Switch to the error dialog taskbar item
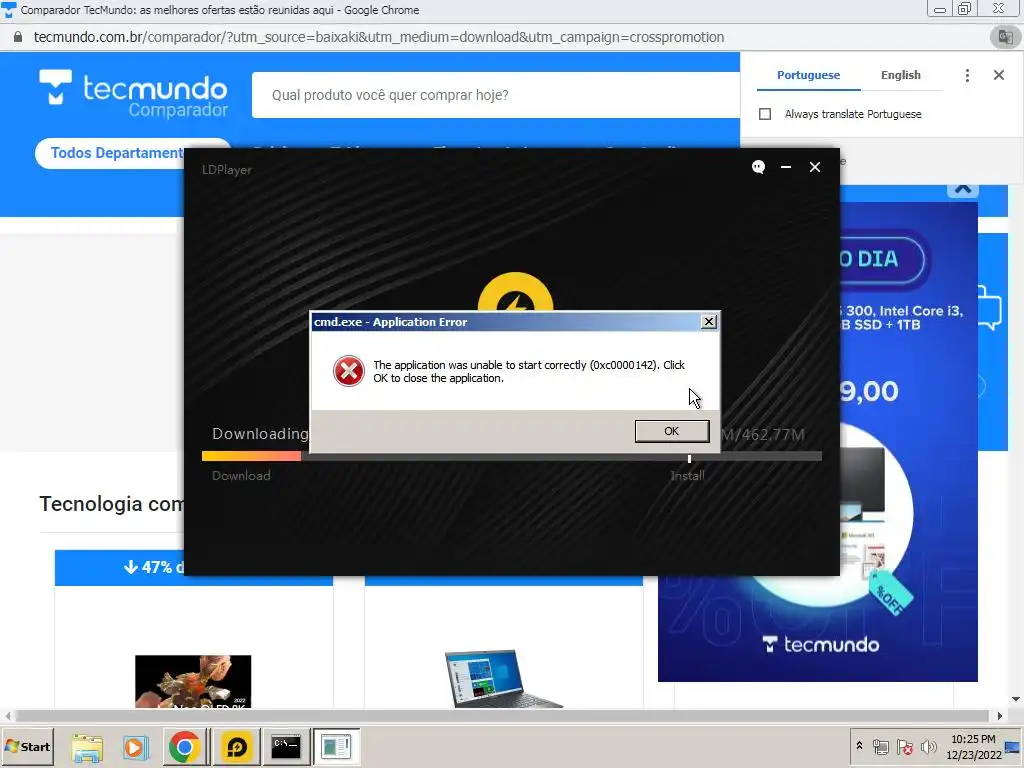This screenshot has width=1024, height=768. coord(336,747)
